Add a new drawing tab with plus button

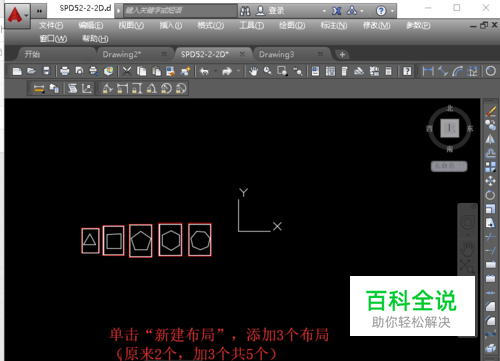point(342,54)
